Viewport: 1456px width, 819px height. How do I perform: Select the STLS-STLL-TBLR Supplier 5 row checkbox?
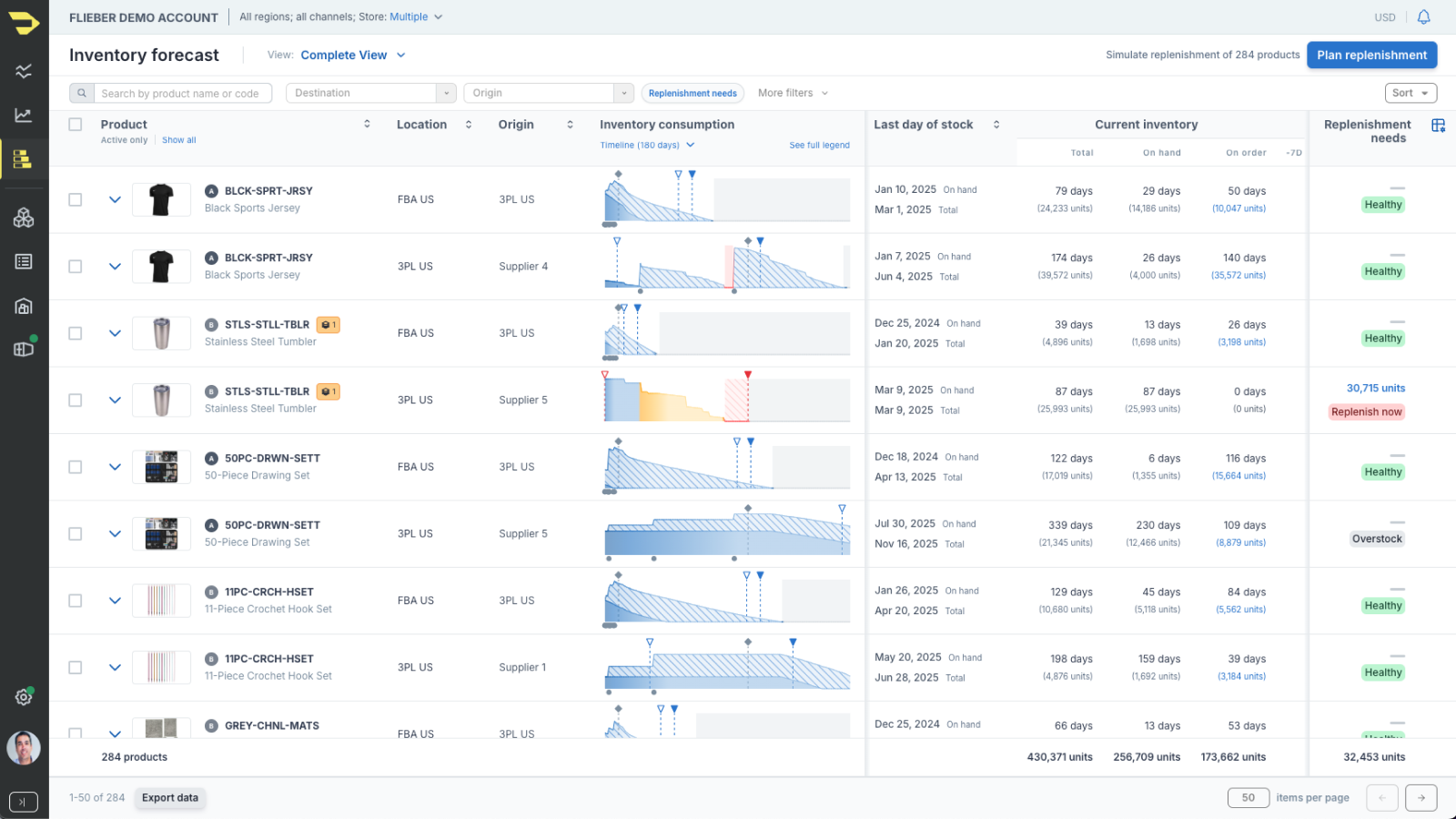coord(76,400)
